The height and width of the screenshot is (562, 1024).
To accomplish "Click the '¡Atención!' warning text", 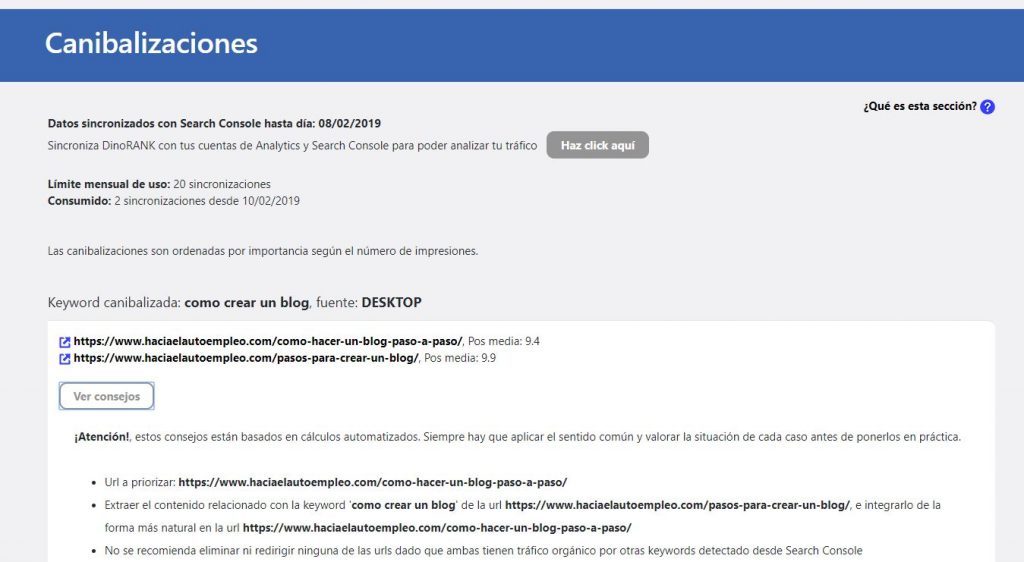I will (x=104, y=438).
